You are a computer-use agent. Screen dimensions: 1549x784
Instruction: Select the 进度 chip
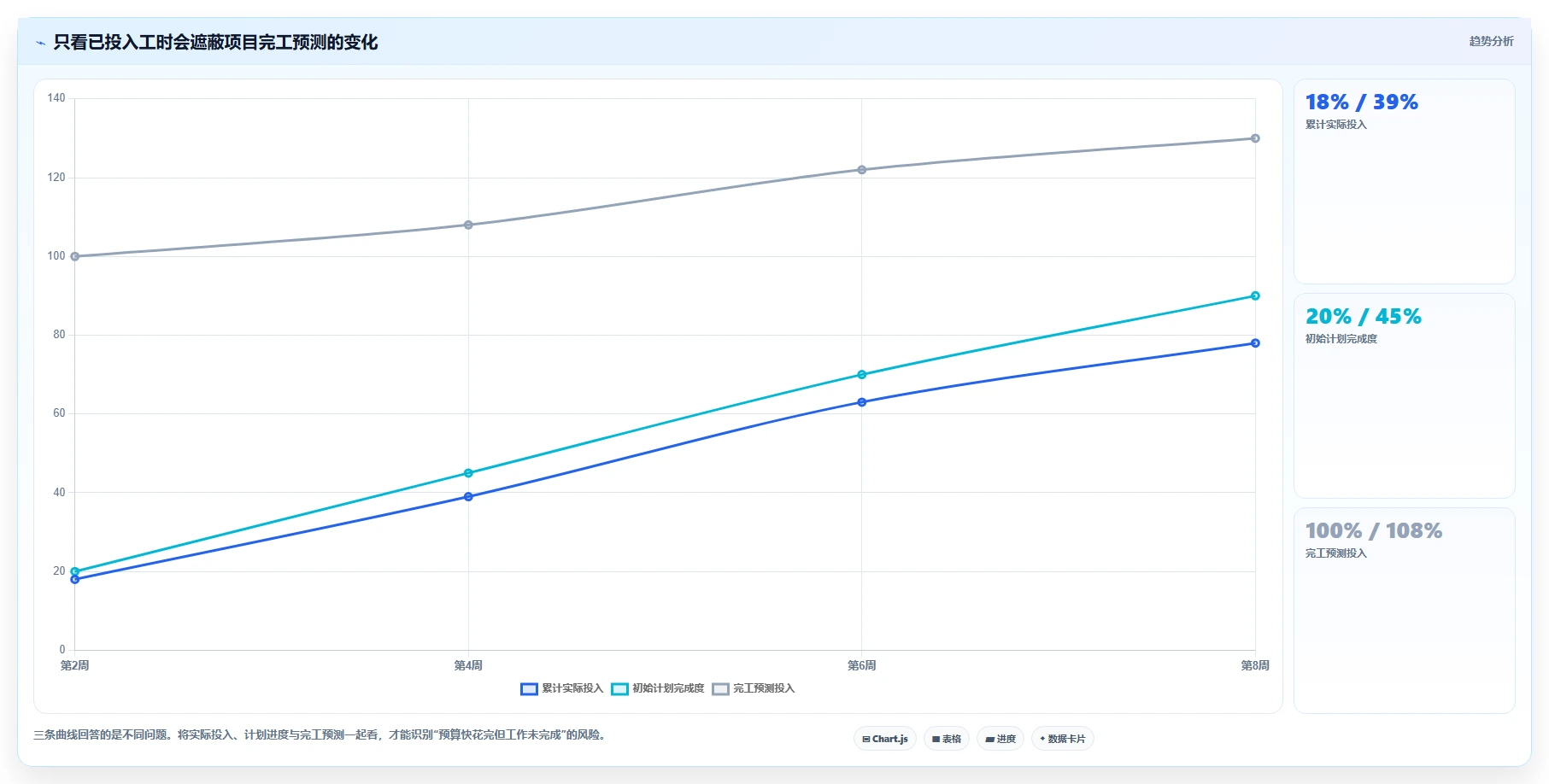point(1000,739)
